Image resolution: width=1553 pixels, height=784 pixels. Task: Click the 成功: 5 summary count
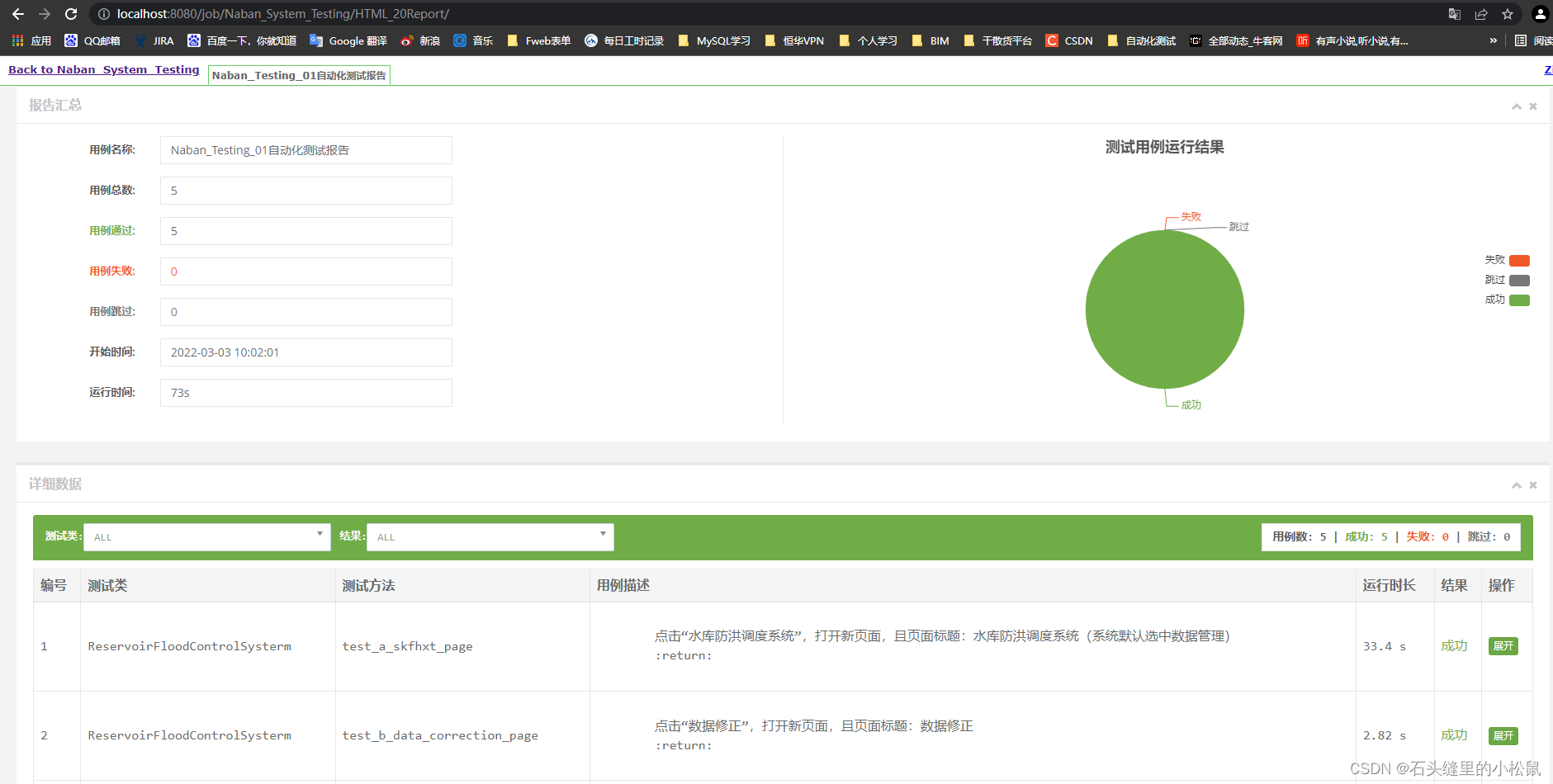(1366, 536)
